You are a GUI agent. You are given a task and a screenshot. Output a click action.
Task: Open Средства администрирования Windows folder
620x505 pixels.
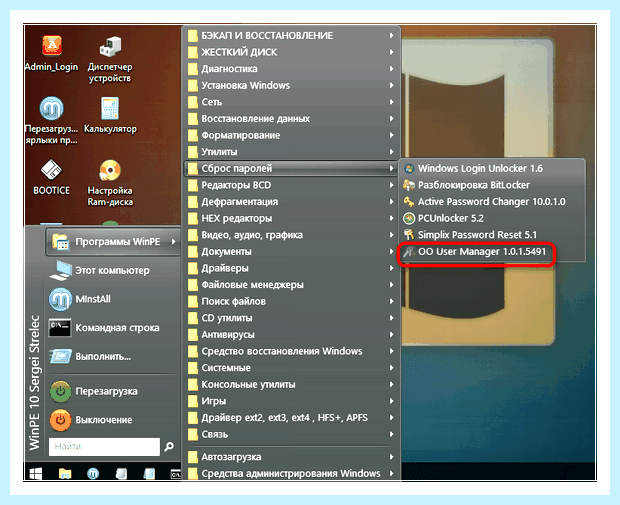[x=291, y=473]
